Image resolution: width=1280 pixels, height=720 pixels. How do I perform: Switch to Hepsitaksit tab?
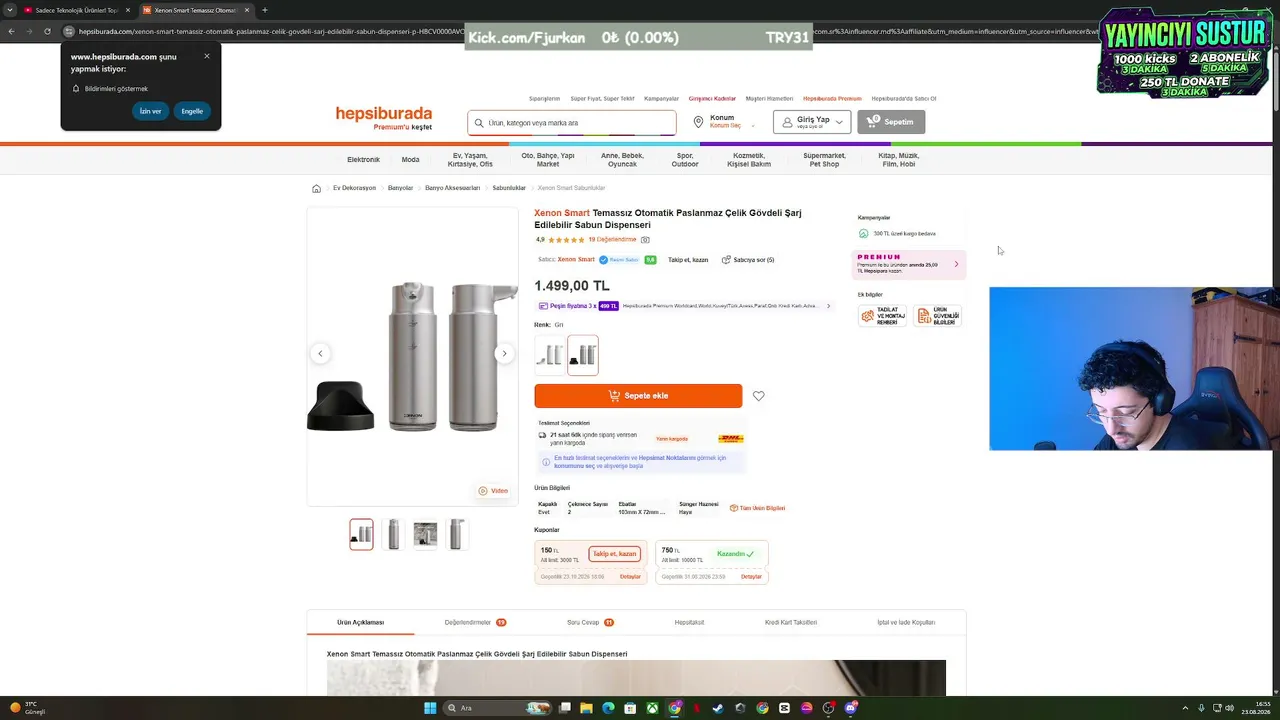coord(689,622)
